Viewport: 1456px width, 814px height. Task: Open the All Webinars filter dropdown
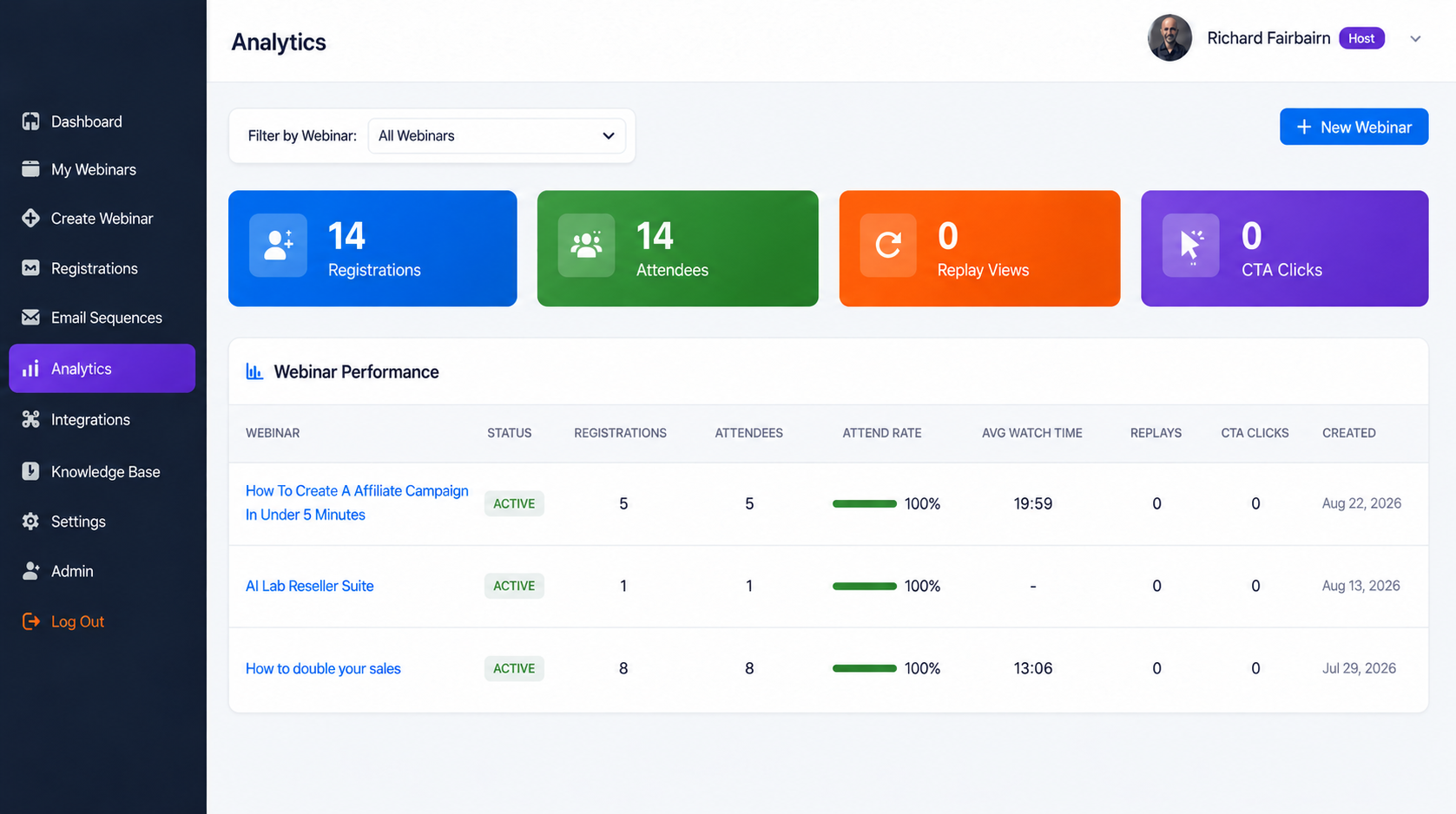point(497,135)
